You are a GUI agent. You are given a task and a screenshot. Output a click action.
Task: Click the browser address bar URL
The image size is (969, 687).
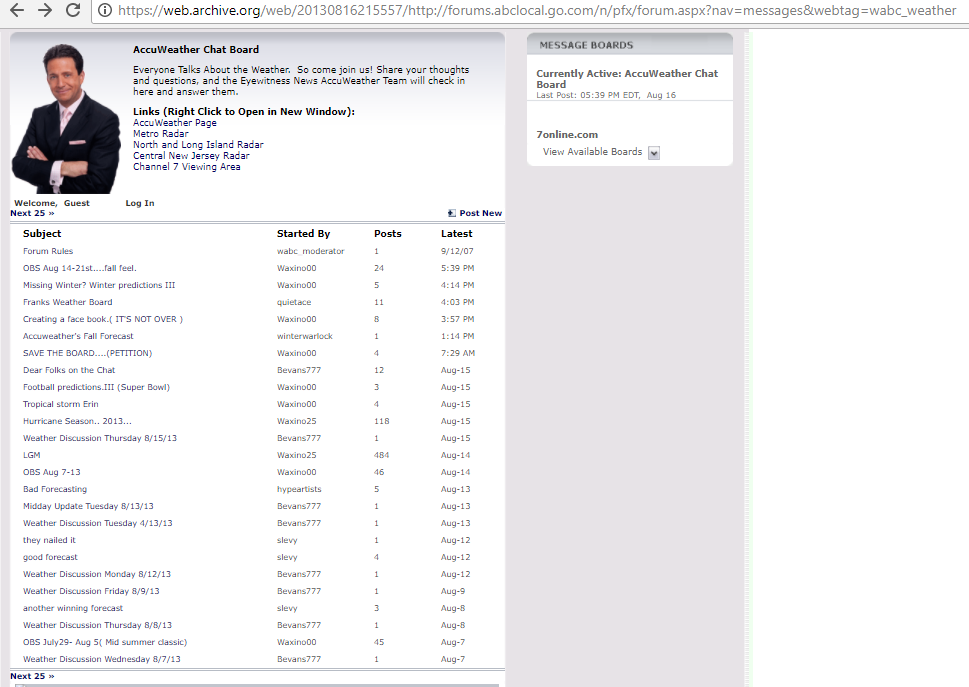coord(536,11)
